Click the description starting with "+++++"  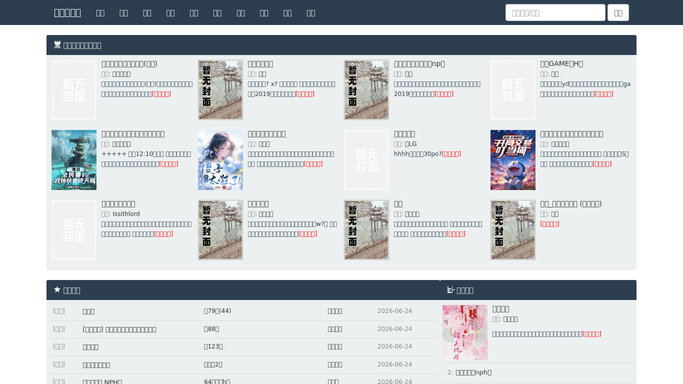146,159
